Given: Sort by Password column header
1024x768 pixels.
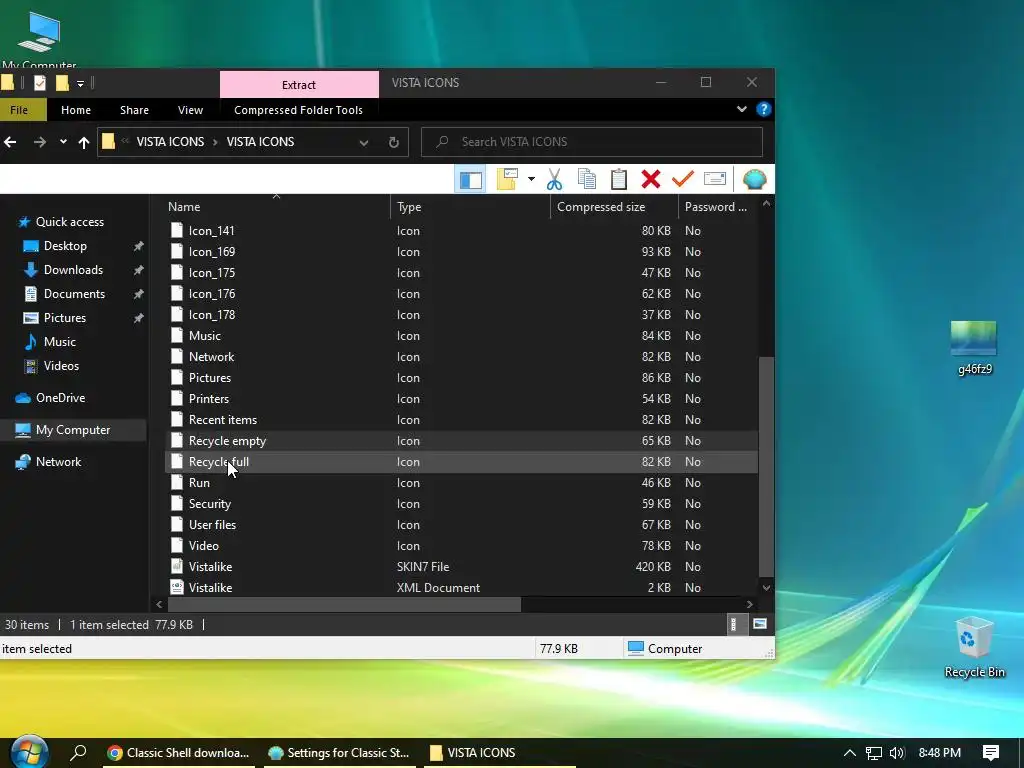Looking at the screenshot, I should tap(717, 206).
